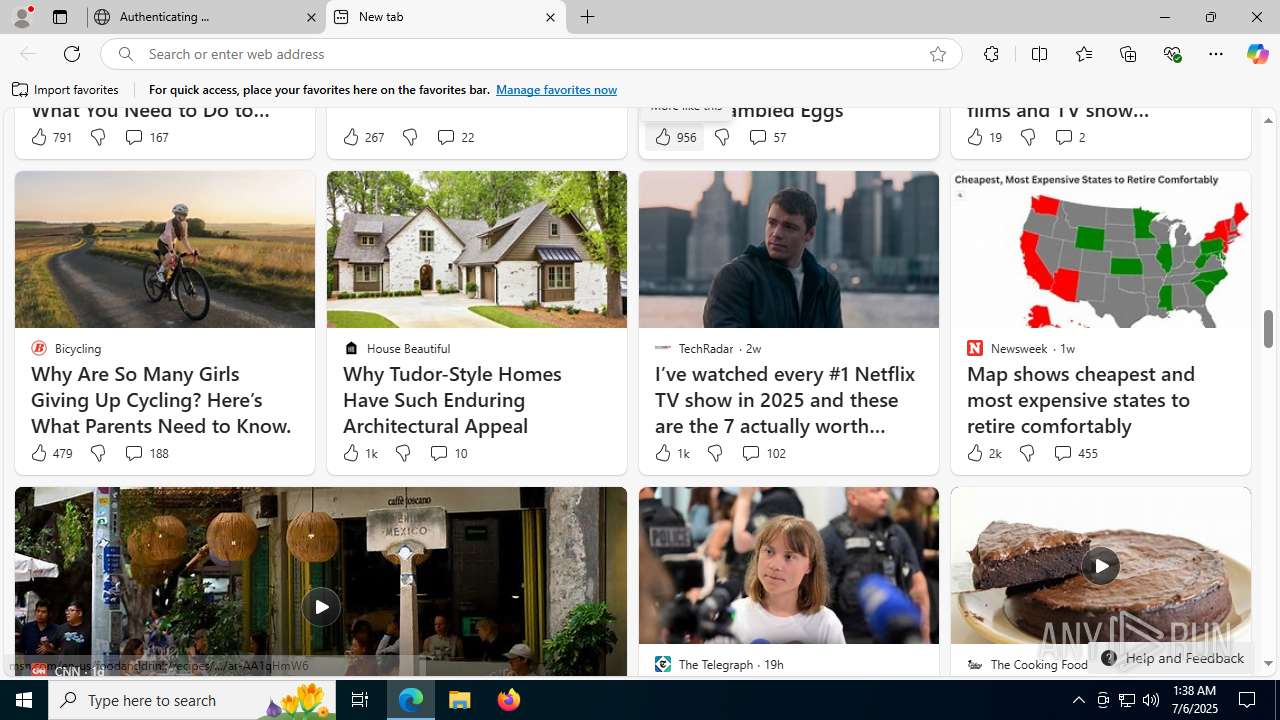The height and width of the screenshot is (720, 1280).
Task: Show hidden system tray icons chevron
Action: (x=1078, y=700)
